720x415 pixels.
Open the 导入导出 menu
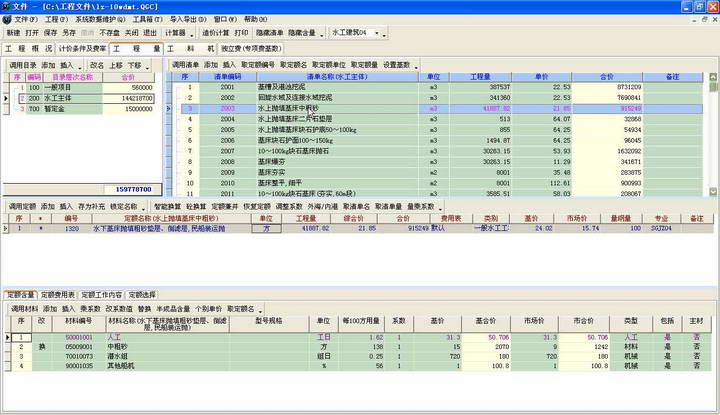coord(188,19)
